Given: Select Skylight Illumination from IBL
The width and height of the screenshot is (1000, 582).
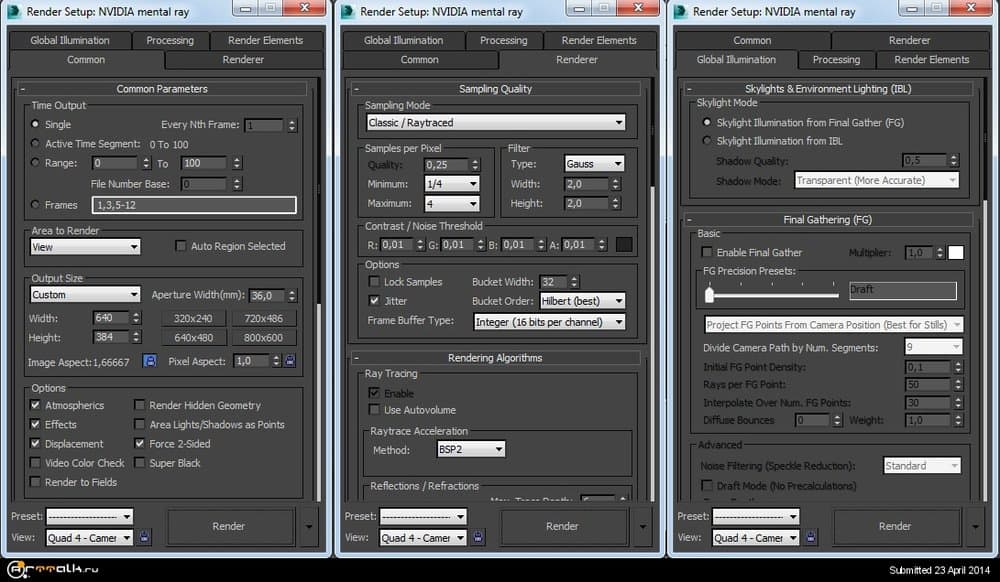Looking at the screenshot, I should click(708, 140).
